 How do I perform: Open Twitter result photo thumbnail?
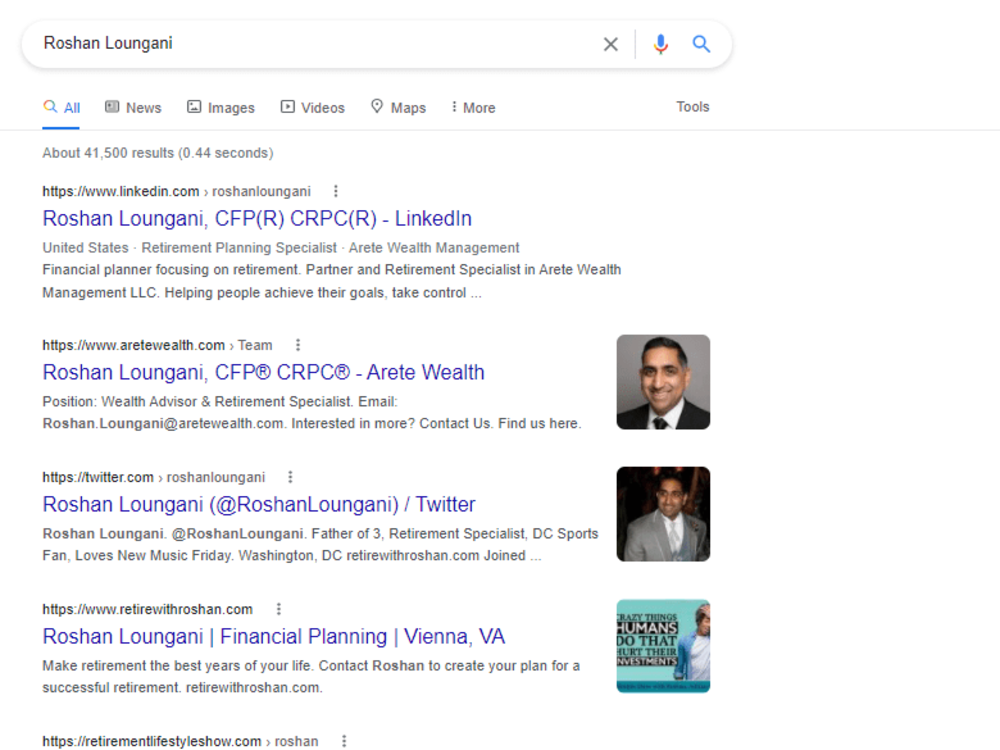tap(663, 514)
